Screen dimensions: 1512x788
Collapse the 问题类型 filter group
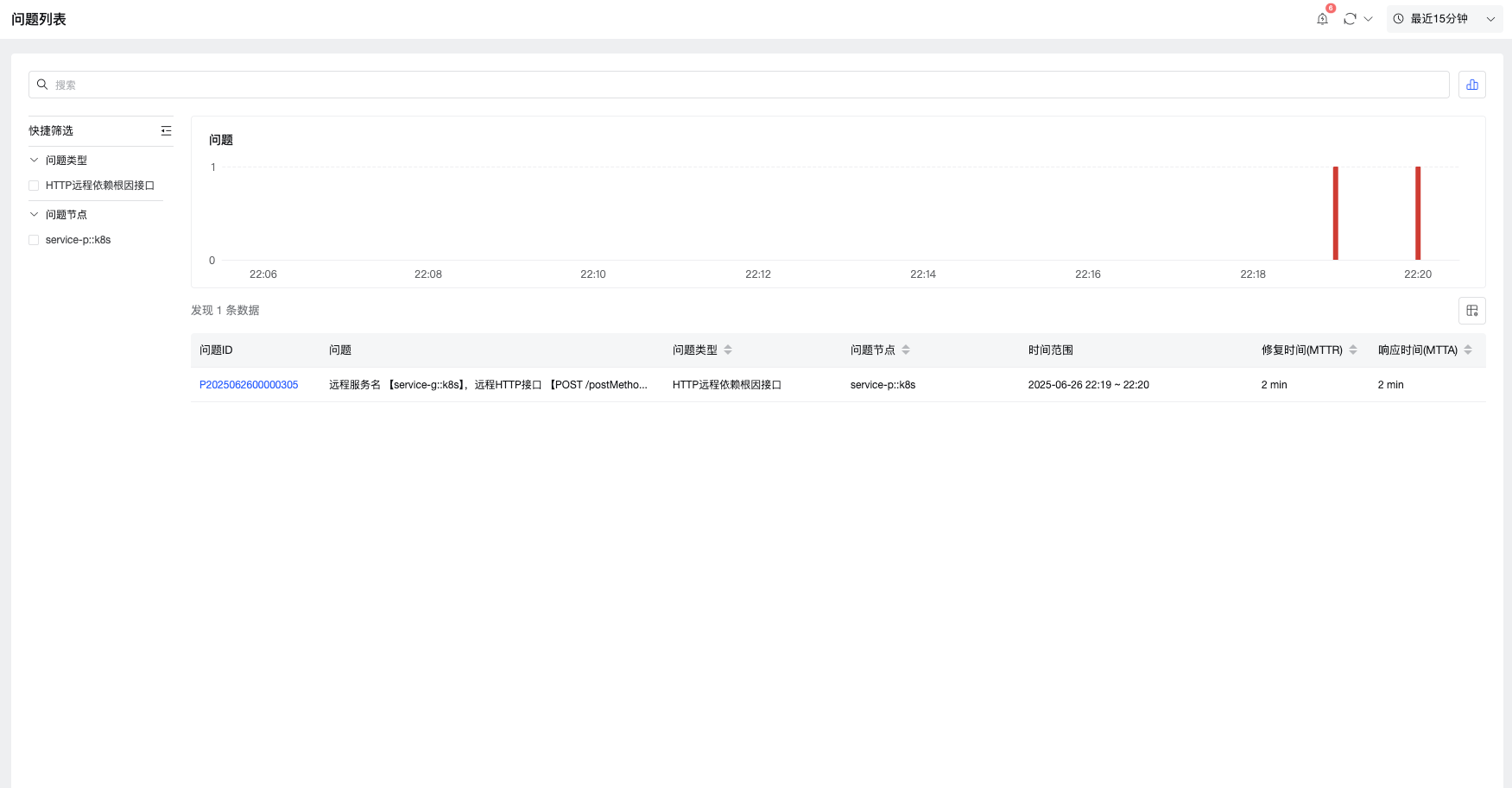coord(34,161)
